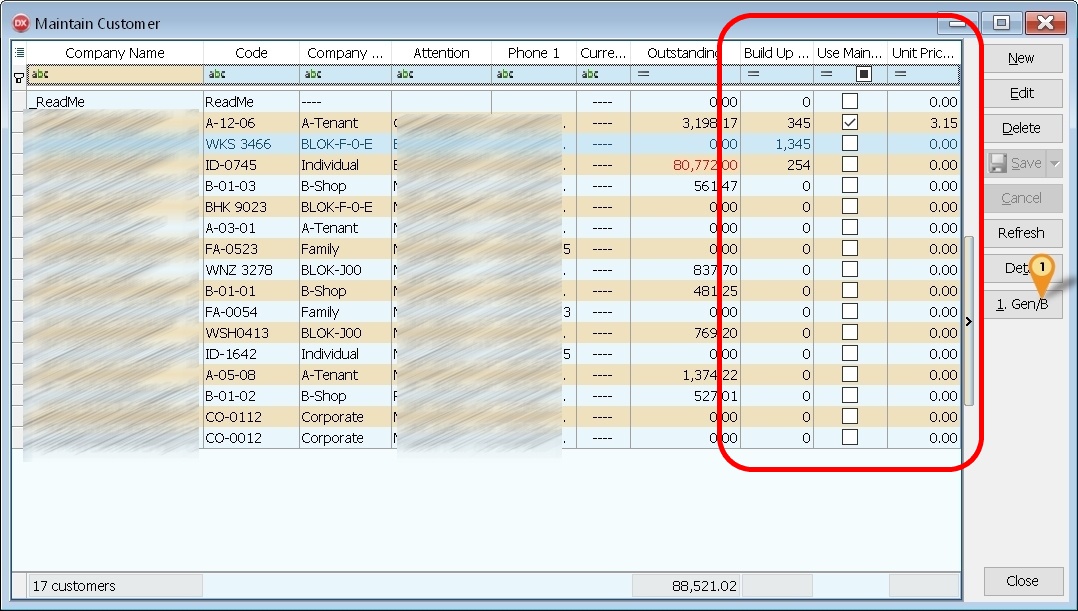Click the filter row funnel icon
Screen dimensions: 1078x611
coord(19,76)
